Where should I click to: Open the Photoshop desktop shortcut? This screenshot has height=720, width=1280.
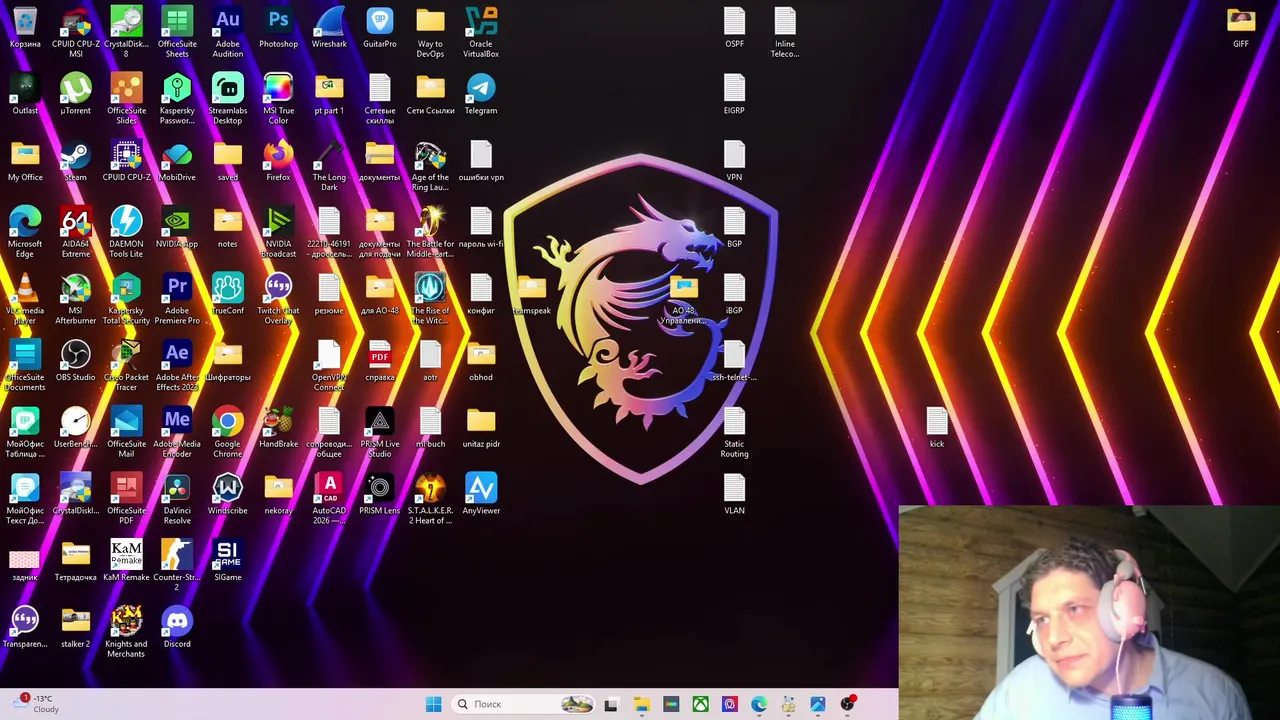point(278,28)
